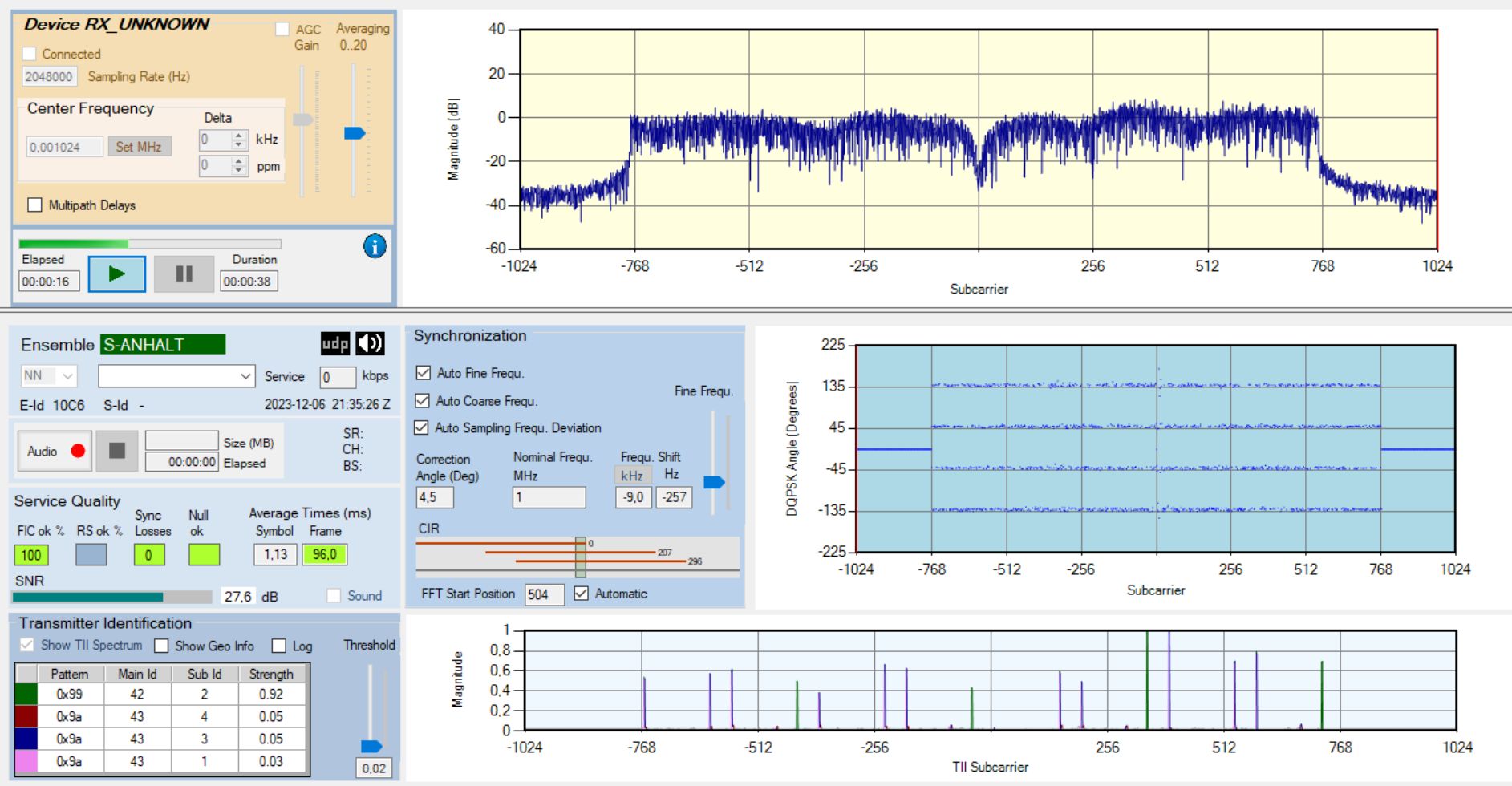
Task: Click the blue info icon
Action: [x=375, y=246]
